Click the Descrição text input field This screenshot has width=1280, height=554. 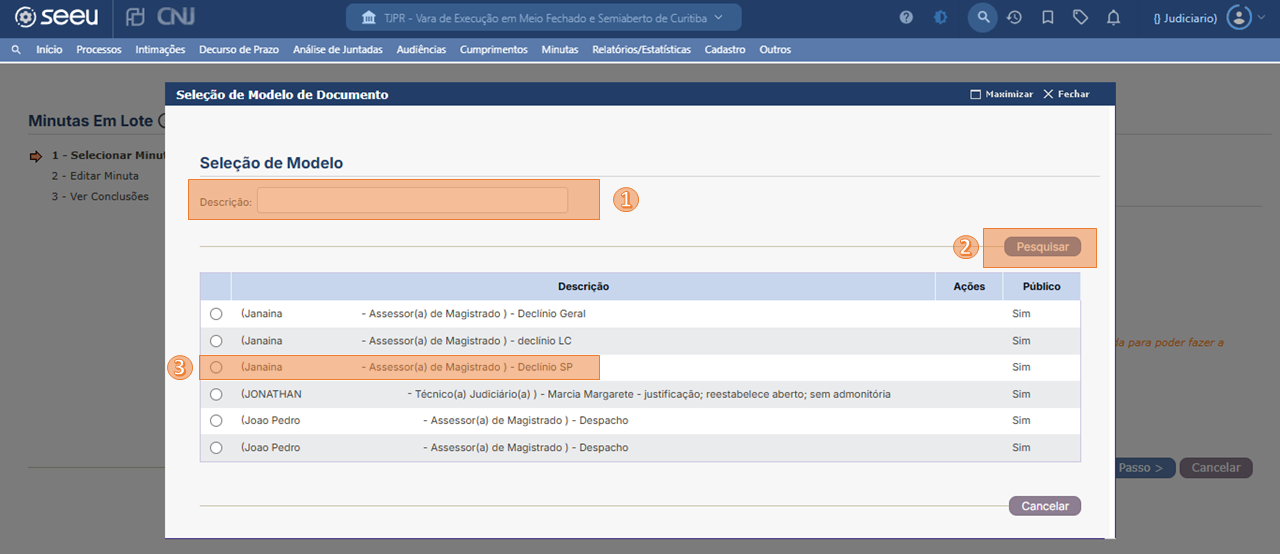click(x=412, y=201)
